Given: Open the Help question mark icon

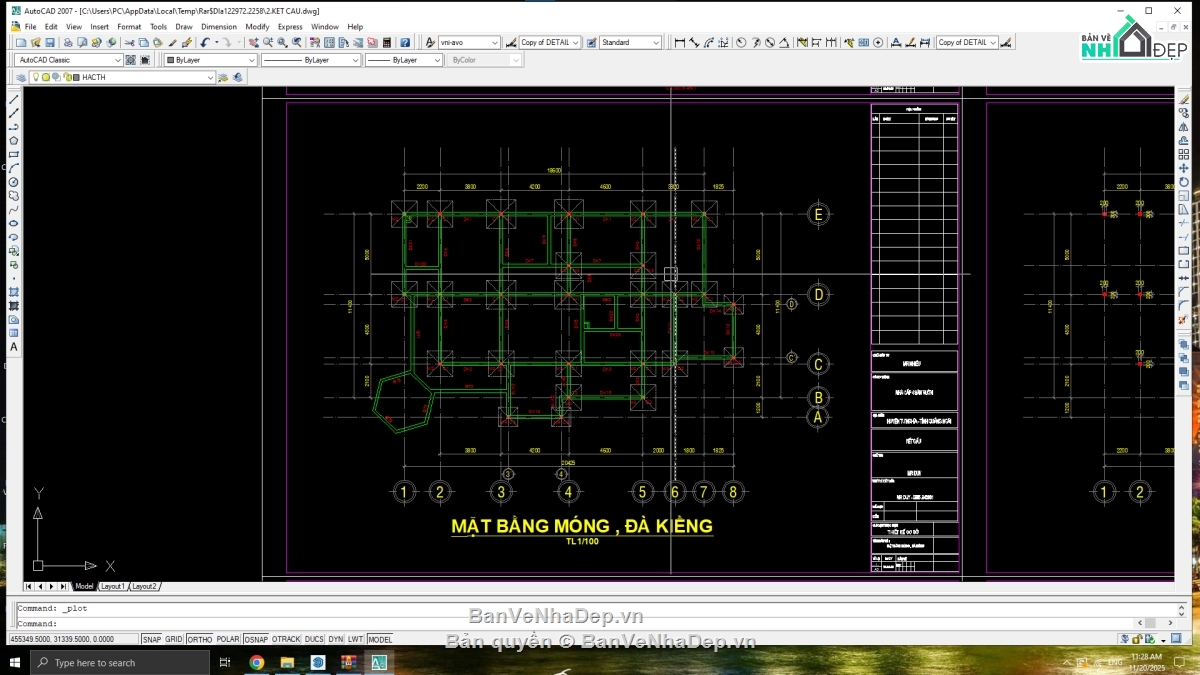Looking at the screenshot, I should [x=405, y=43].
